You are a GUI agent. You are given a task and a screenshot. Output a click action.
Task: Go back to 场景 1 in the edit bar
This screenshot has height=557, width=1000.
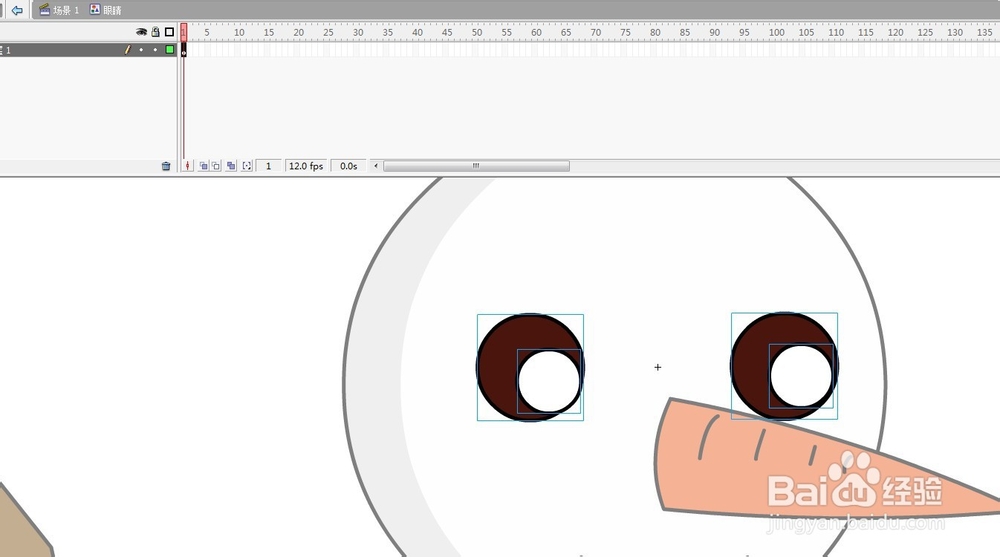[x=59, y=10]
